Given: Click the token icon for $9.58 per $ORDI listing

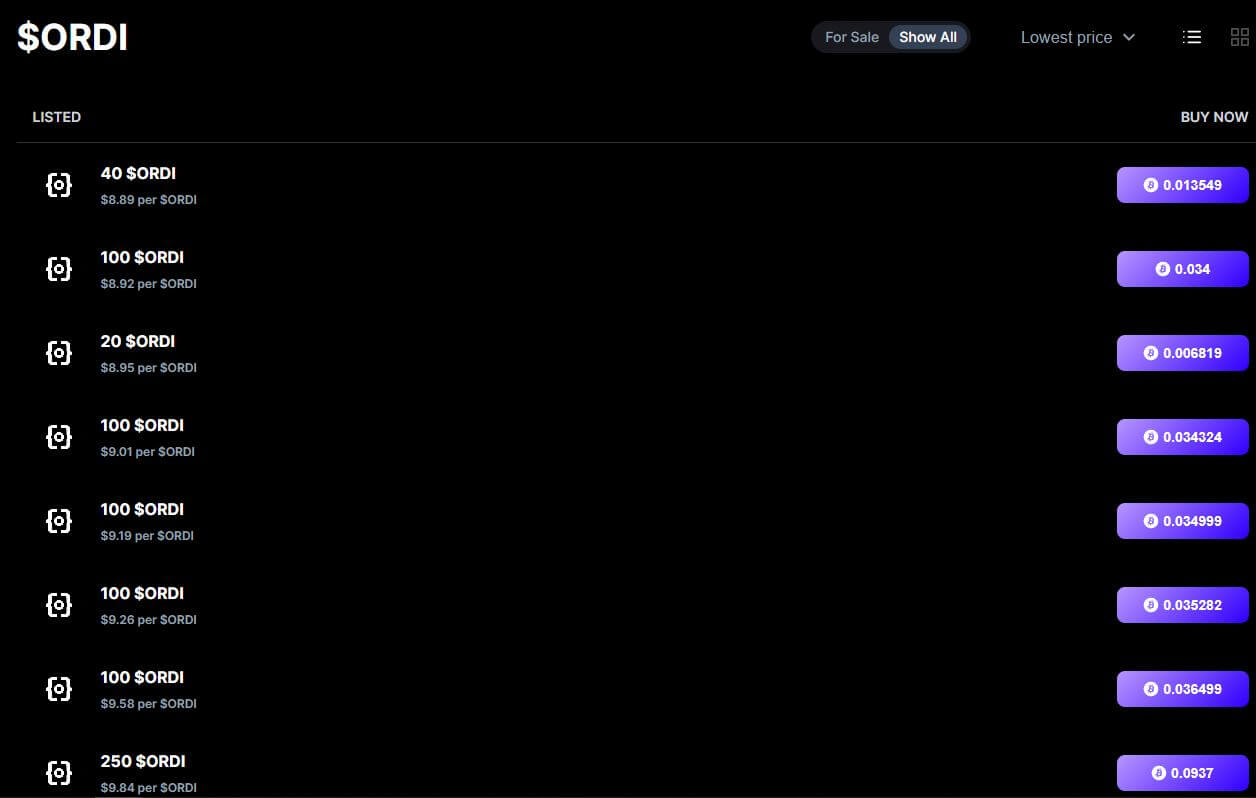Looking at the screenshot, I should coord(59,689).
